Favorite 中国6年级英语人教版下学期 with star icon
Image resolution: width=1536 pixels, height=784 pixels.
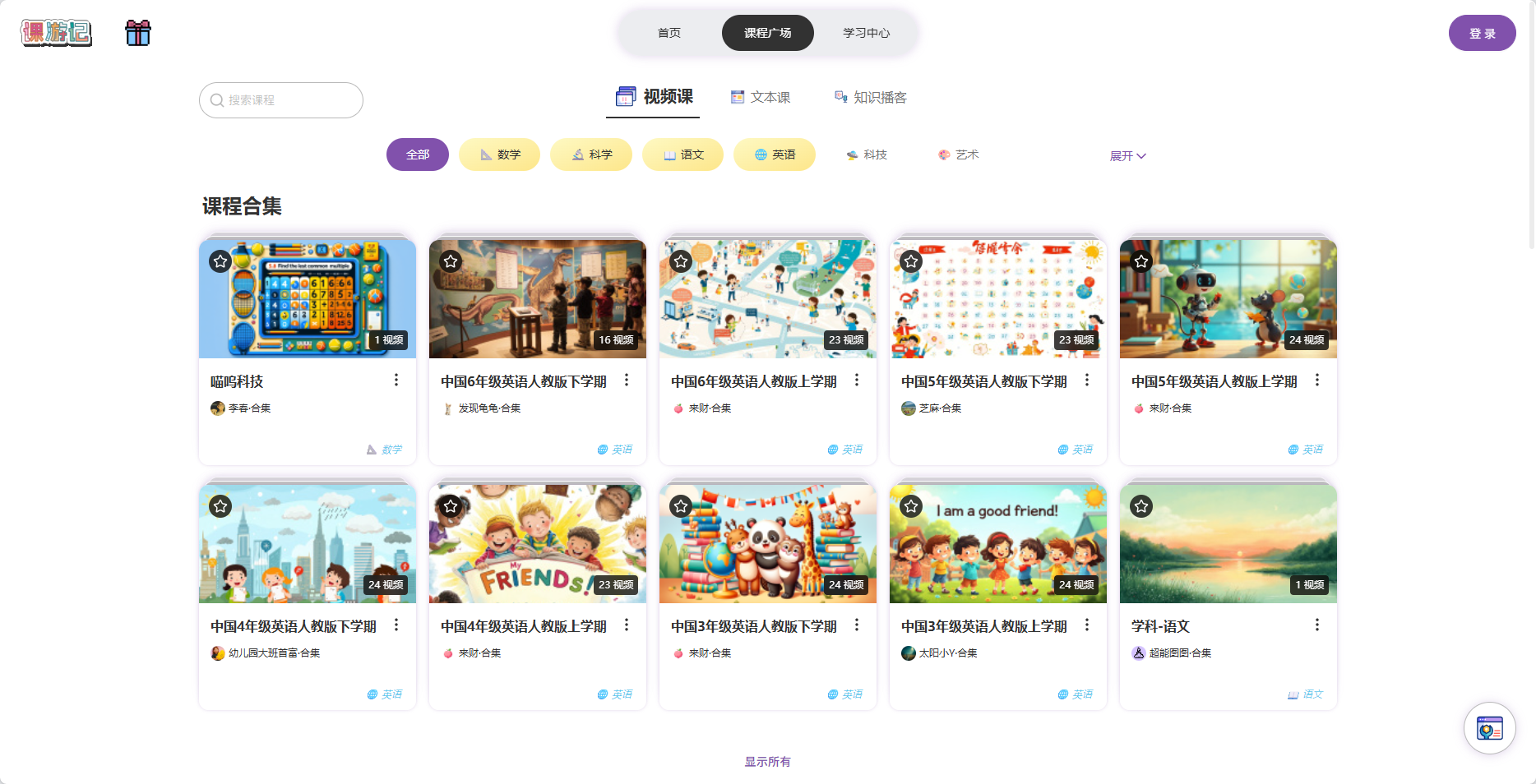(451, 261)
